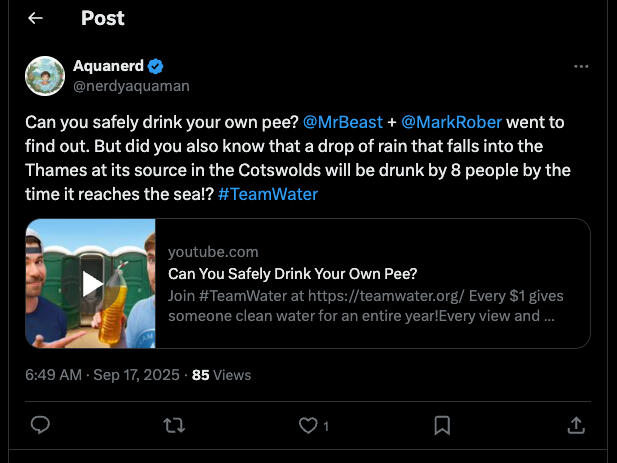
Task: Open the @MrBeast mention link
Action: click(342, 122)
